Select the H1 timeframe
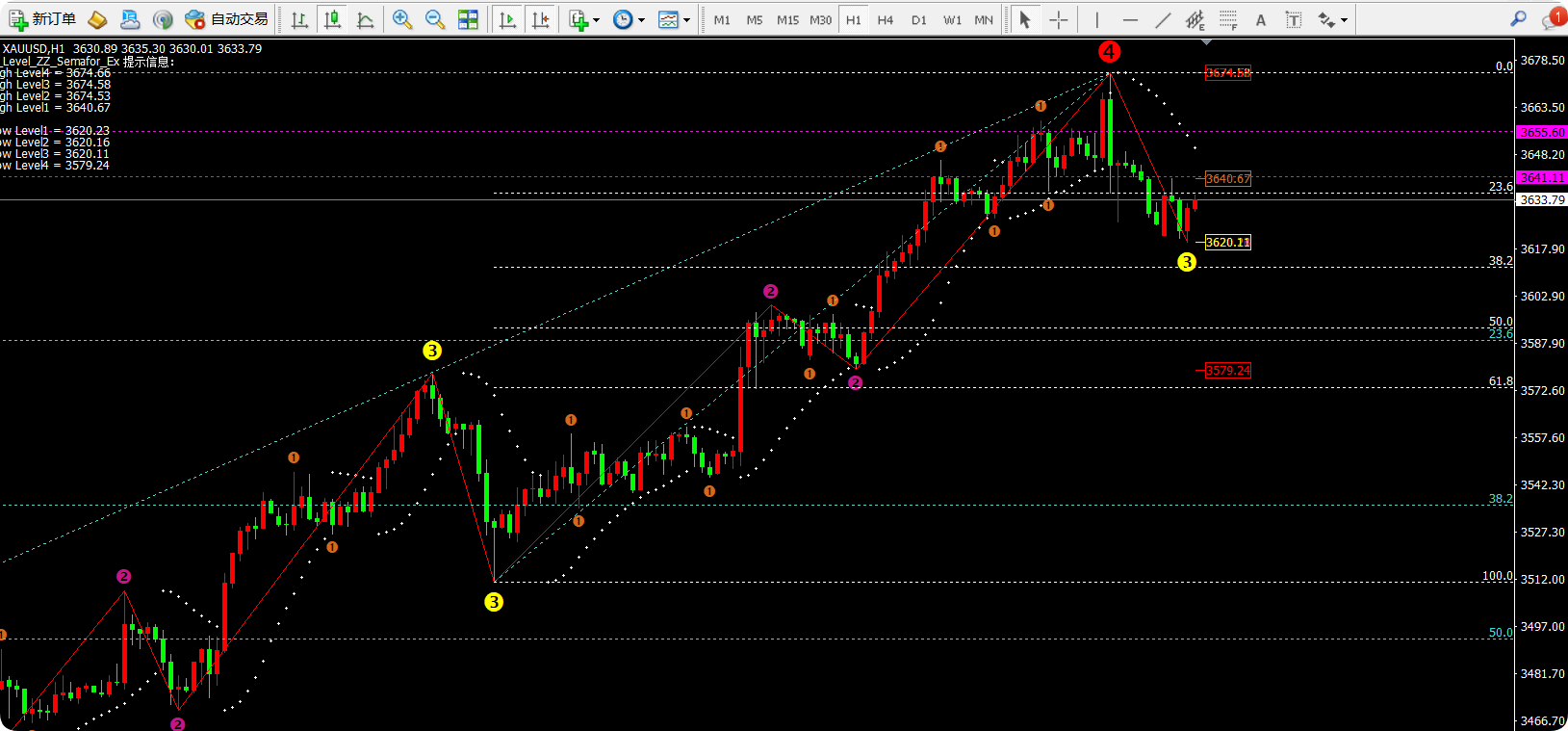The width and height of the screenshot is (1568, 731). (x=854, y=19)
